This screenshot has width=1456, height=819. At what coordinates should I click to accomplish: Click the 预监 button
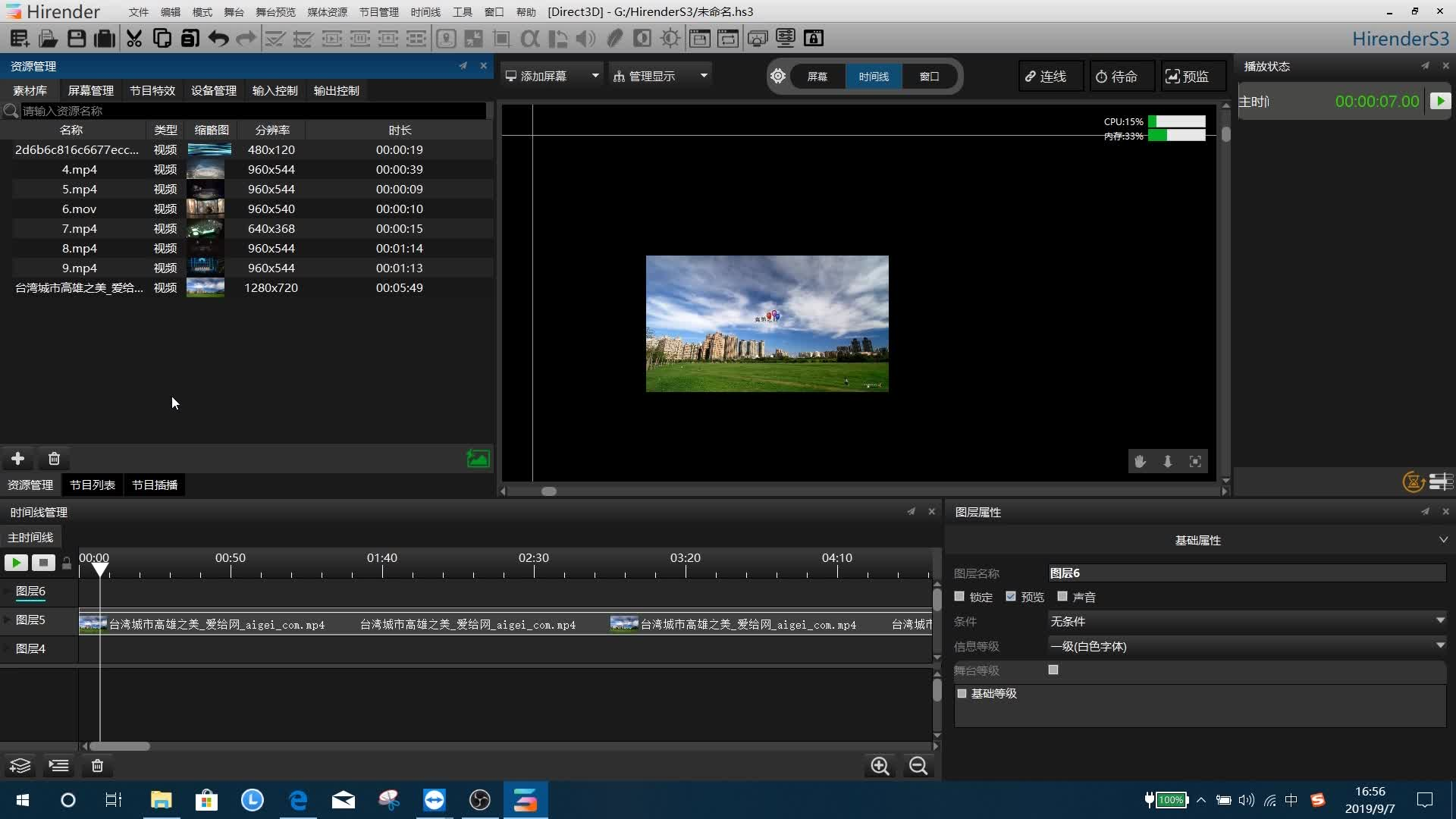(1194, 76)
